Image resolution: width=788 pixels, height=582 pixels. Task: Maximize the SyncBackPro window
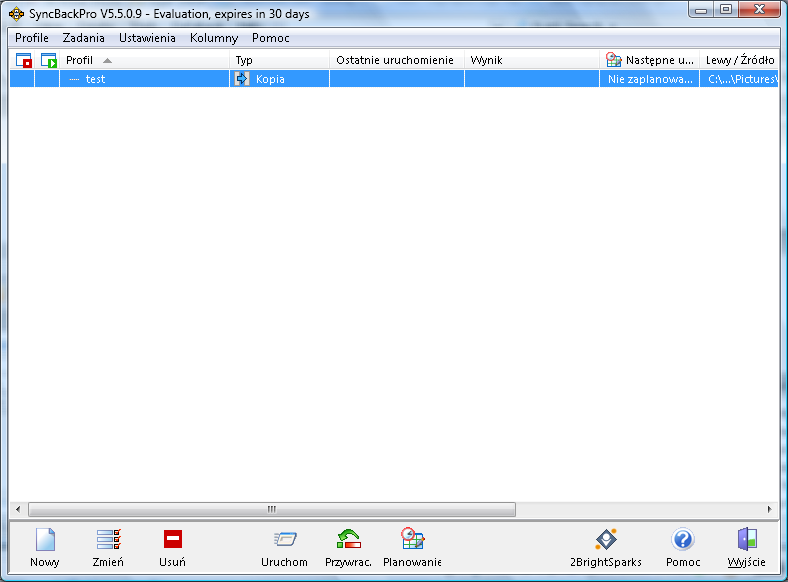point(726,10)
